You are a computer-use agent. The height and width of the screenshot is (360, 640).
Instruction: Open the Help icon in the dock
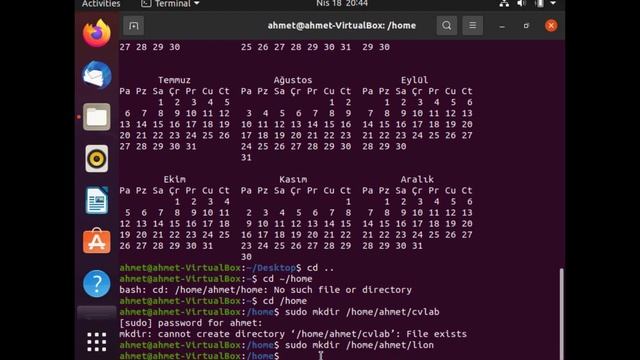(97, 283)
